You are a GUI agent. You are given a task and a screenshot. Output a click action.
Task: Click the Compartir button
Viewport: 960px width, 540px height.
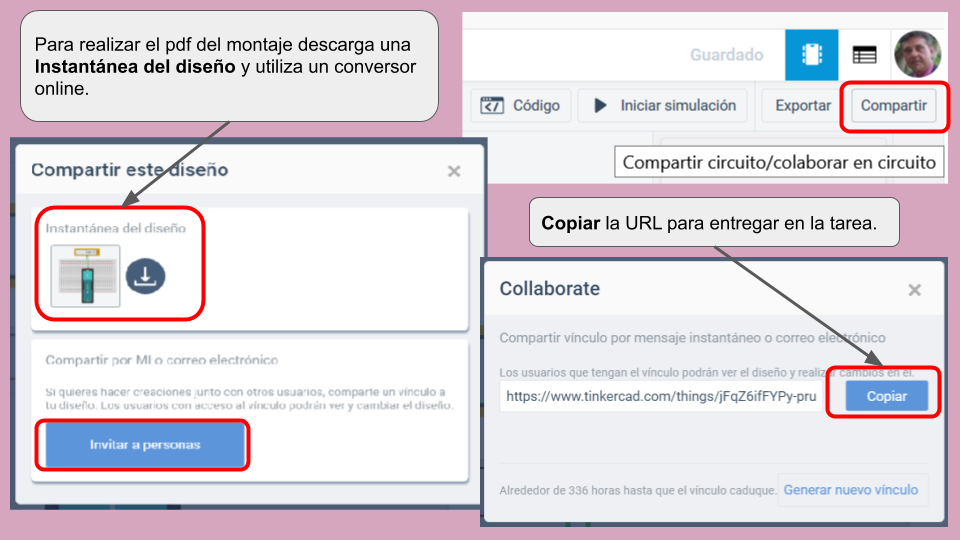[894, 105]
